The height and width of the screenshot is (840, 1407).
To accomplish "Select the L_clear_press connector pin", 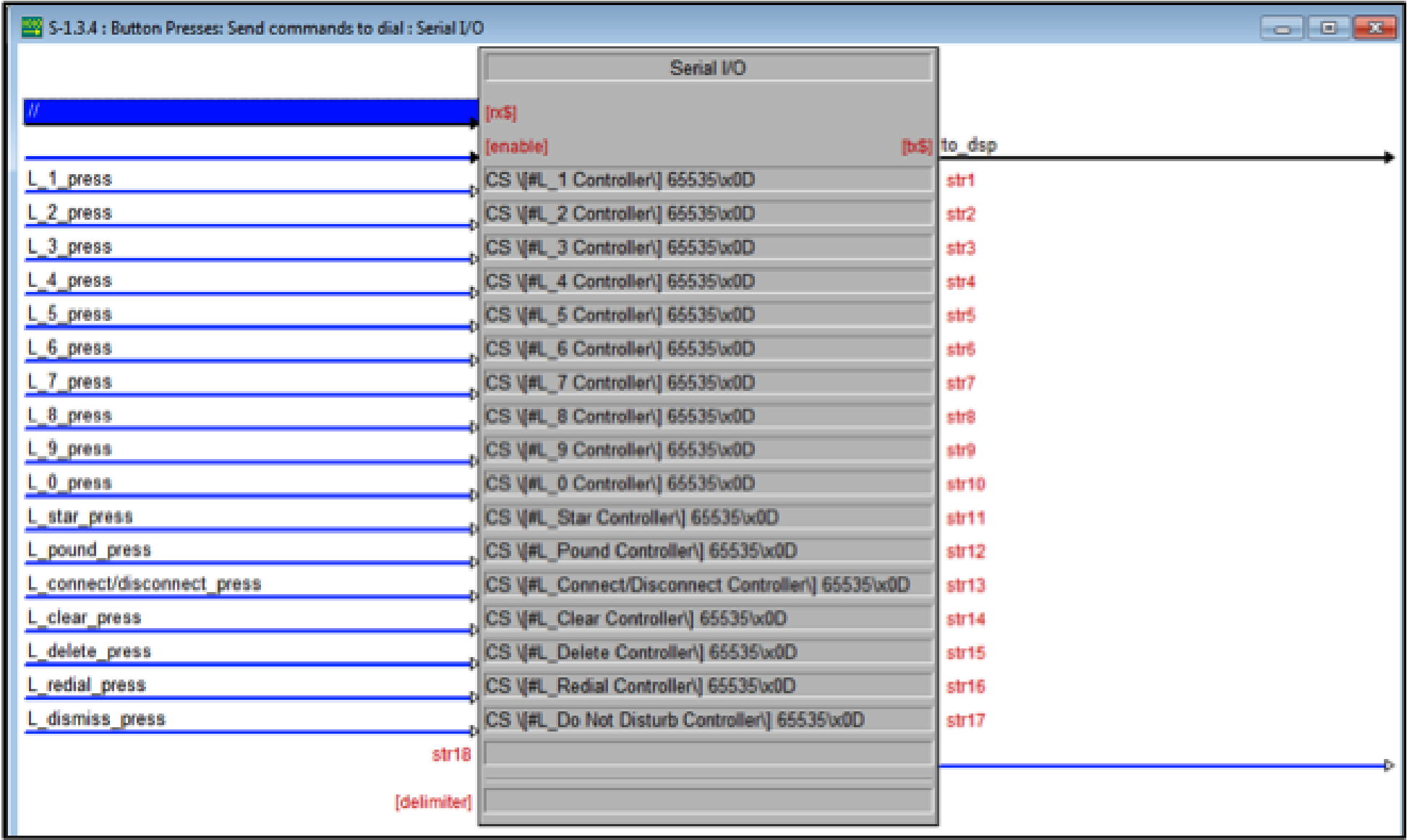I will [x=474, y=630].
